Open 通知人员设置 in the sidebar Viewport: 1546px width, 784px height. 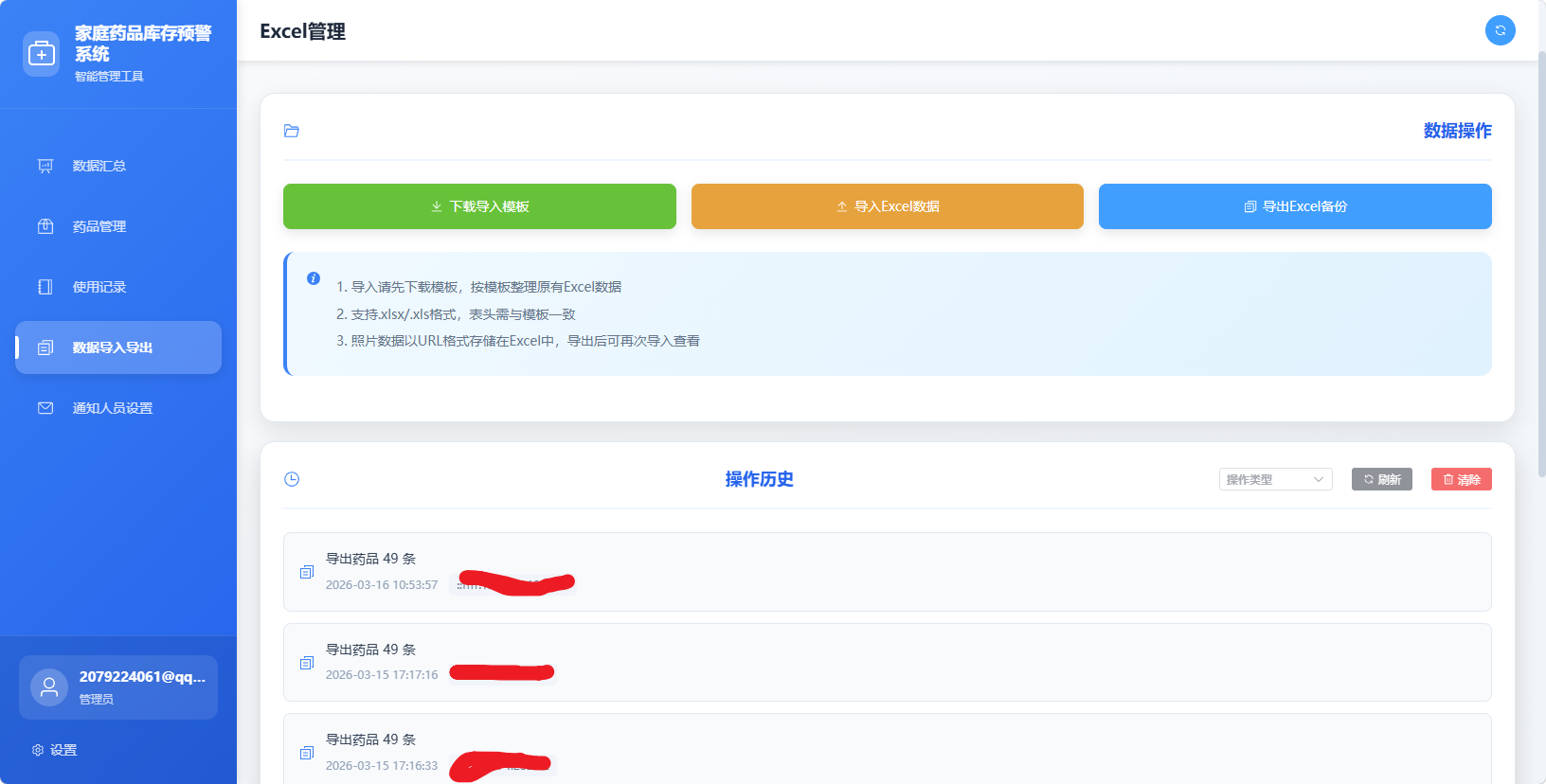click(118, 408)
